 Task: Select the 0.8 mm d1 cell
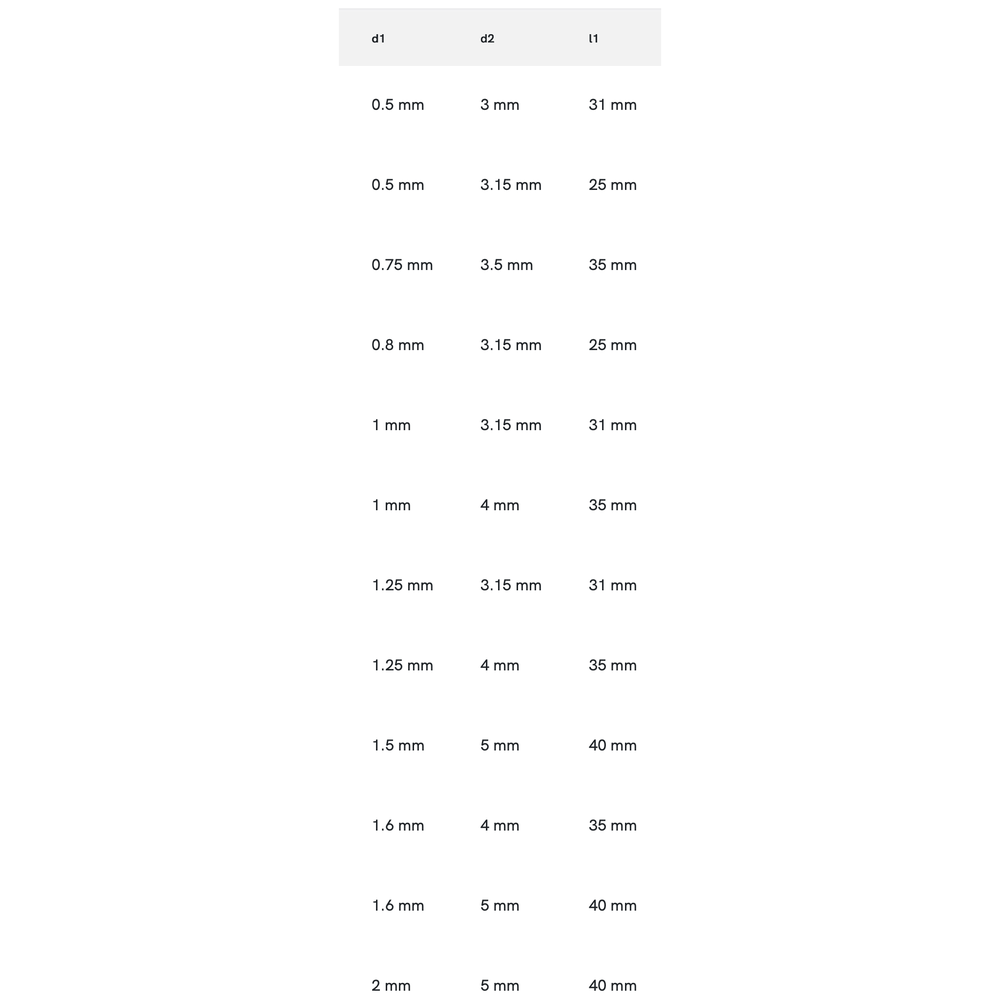[398, 345]
